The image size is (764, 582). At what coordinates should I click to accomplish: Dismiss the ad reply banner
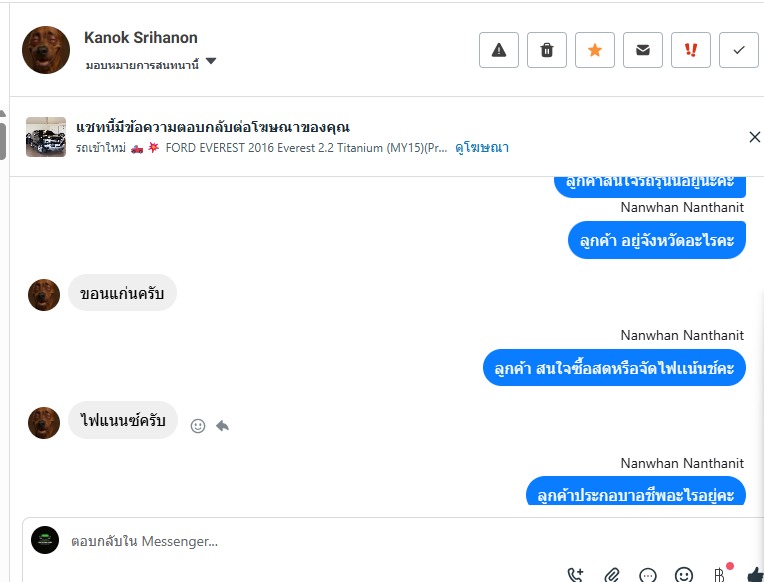point(755,137)
